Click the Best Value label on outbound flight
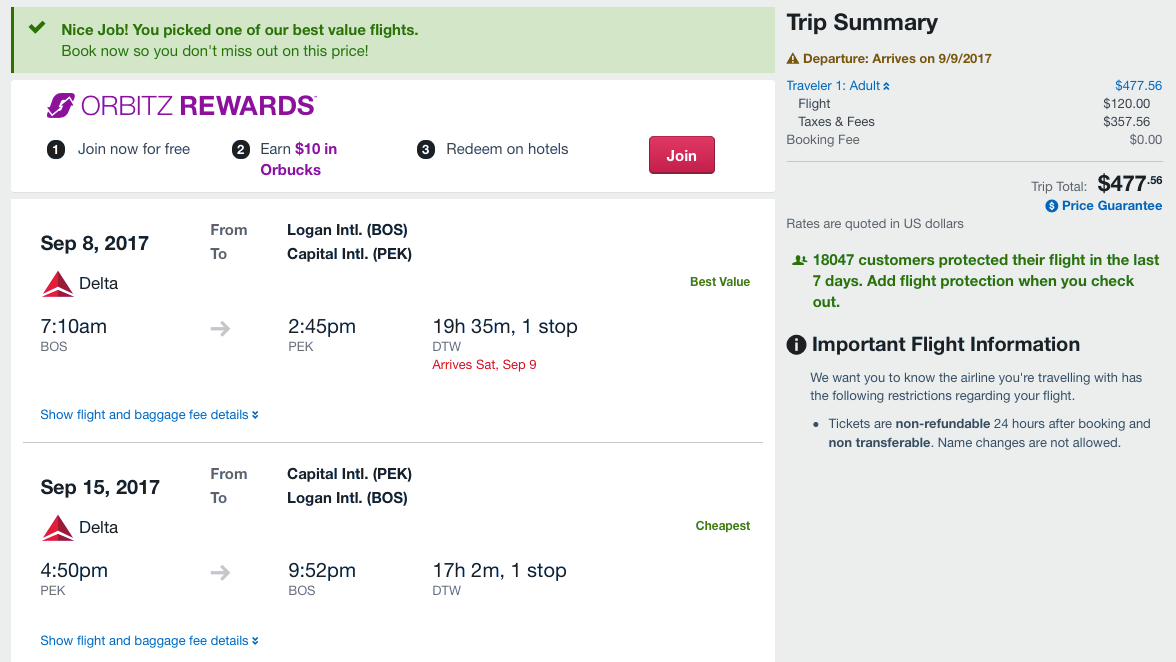 click(719, 282)
